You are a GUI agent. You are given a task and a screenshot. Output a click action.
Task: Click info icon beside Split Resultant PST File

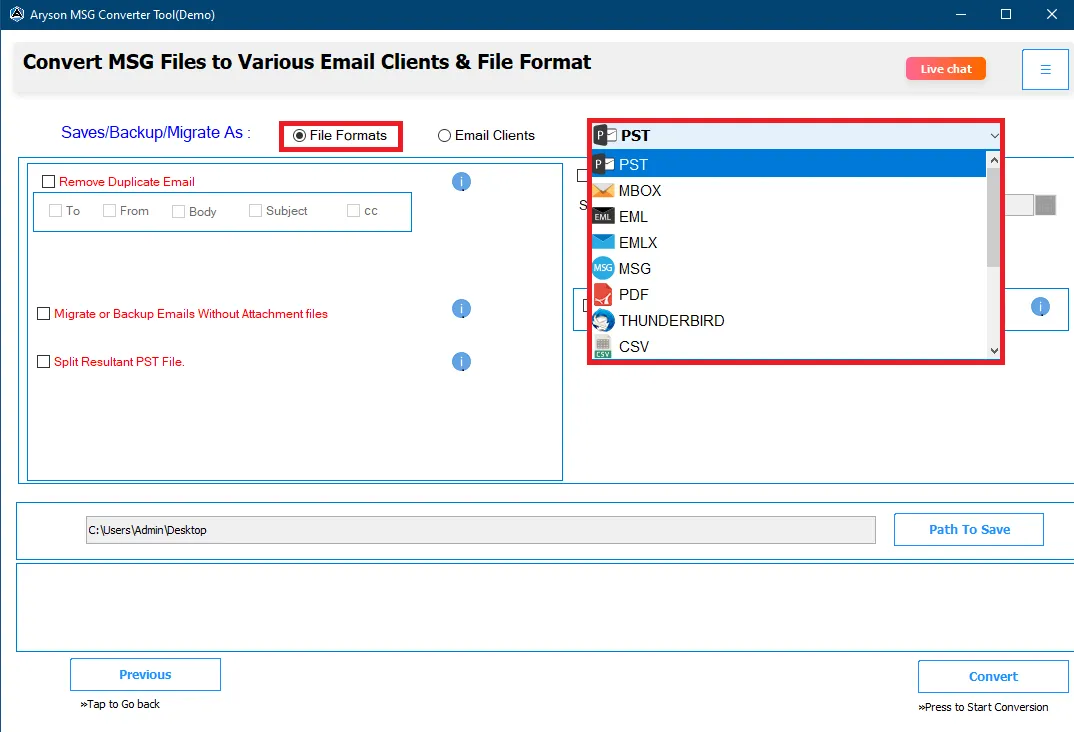pos(462,362)
